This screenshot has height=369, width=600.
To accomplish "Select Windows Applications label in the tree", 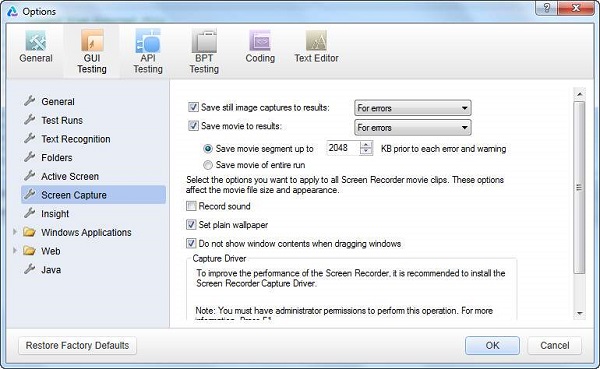I will click(x=86, y=232).
